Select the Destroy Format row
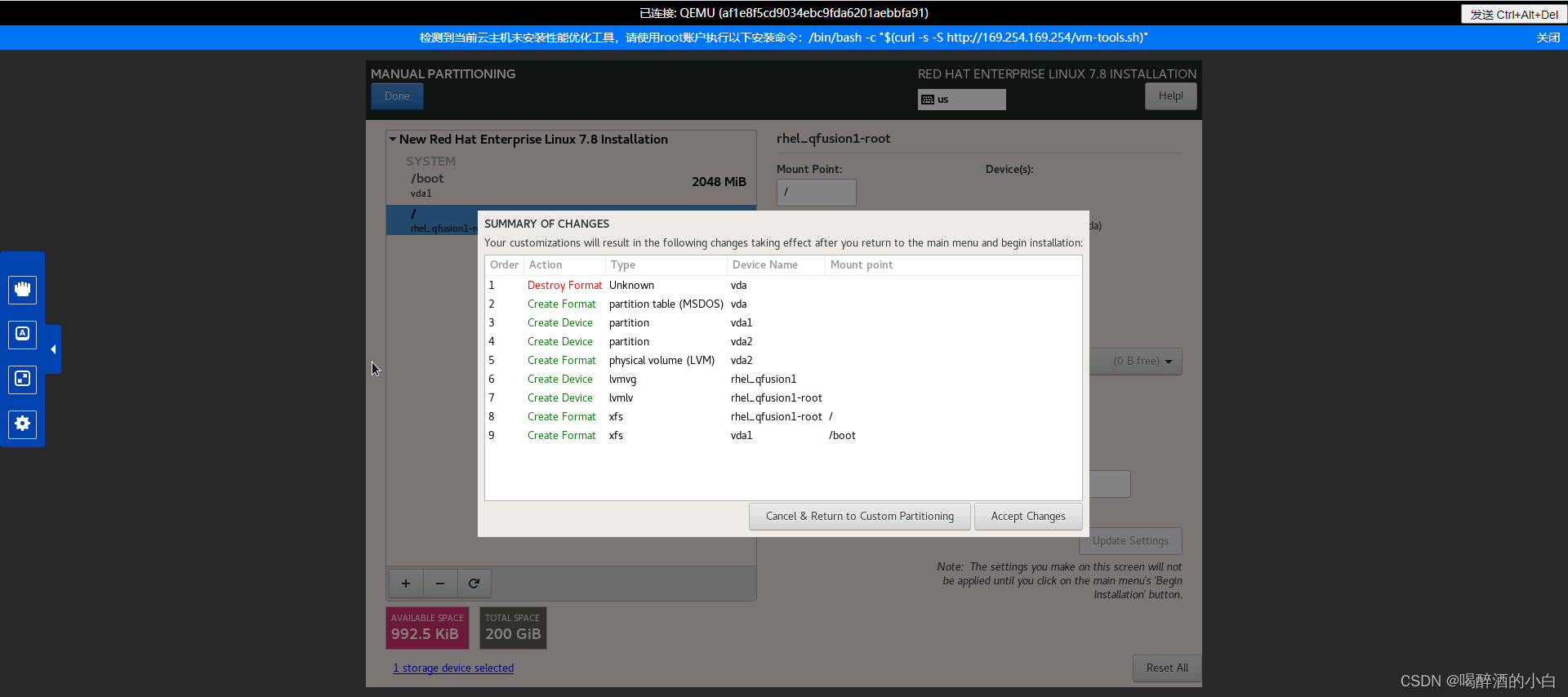Viewport: 1568px width, 697px height. pos(783,286)
